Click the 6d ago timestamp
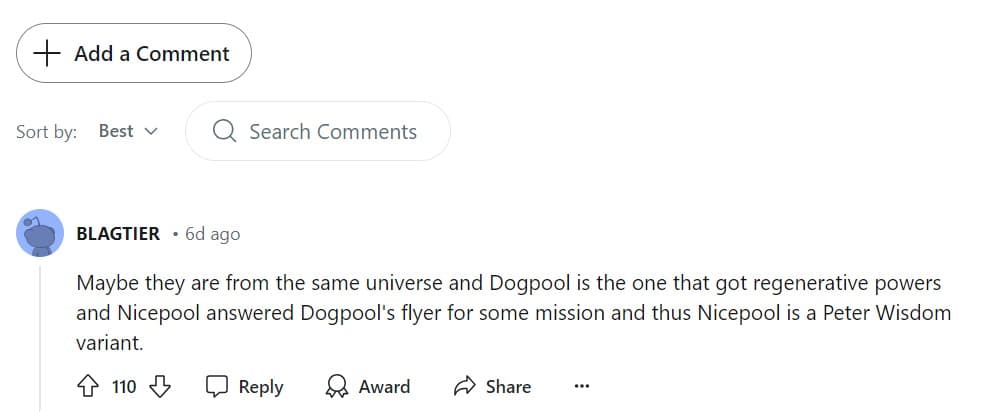Screen dimensions: 987x412 (212, 234)
